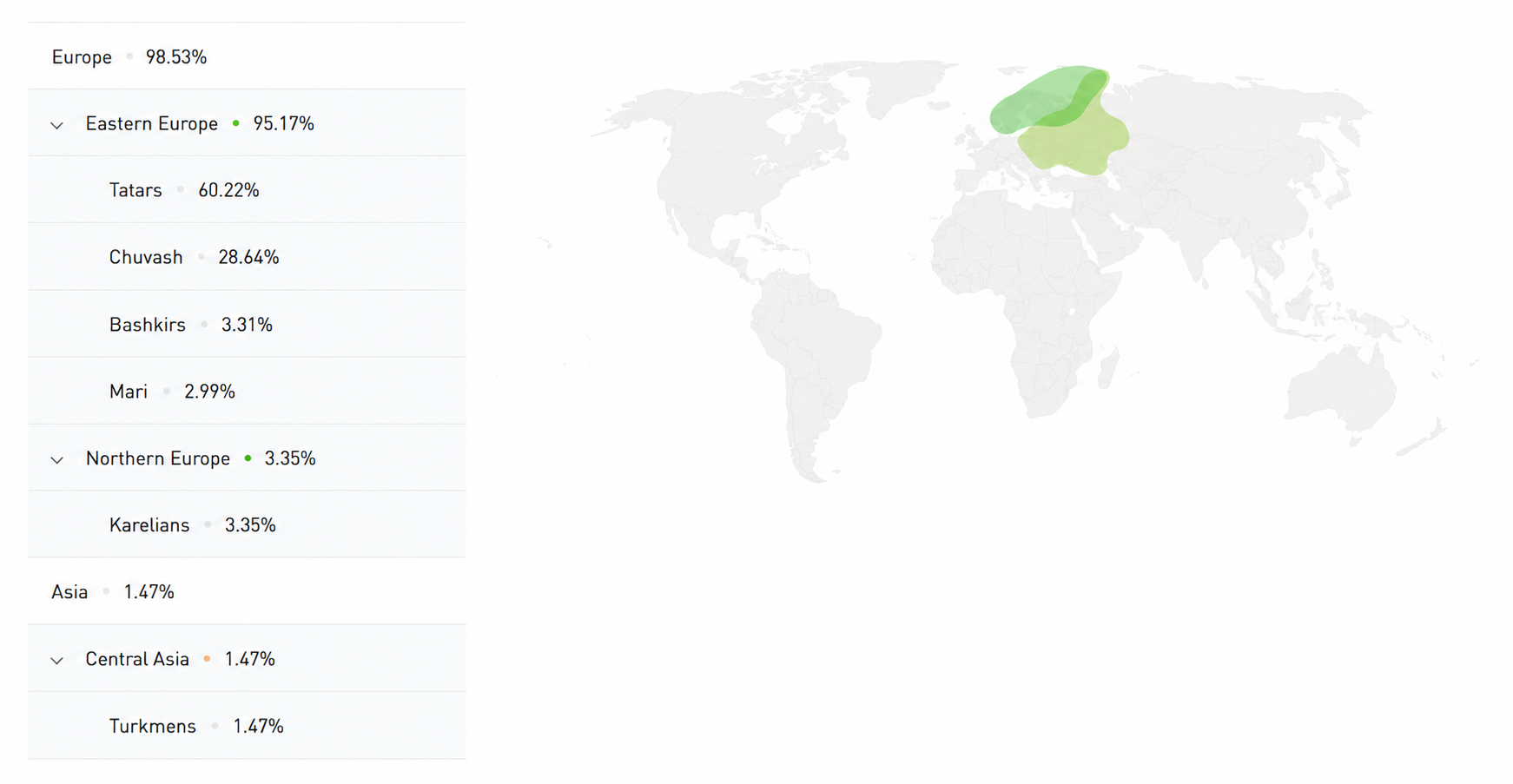1513x784 pixels.
Task: Click the Northern Europe label
Action: click(x=157, y=458)
